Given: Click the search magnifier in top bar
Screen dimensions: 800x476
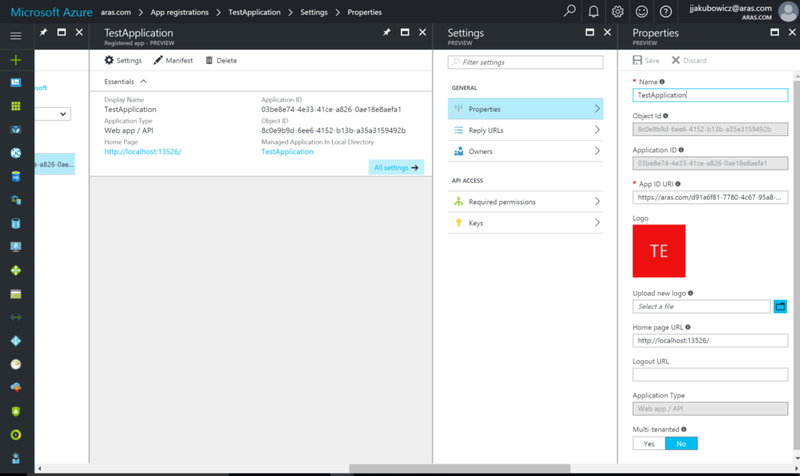Looking at the screenshot, I should point(570,12).
